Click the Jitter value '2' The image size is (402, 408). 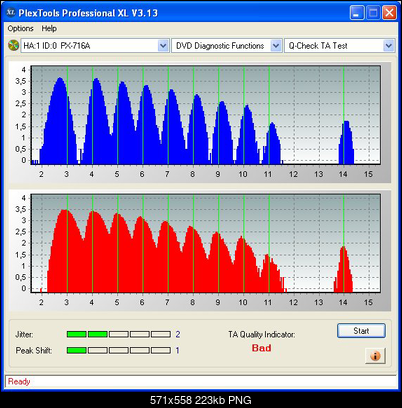[x=178, y=334]
